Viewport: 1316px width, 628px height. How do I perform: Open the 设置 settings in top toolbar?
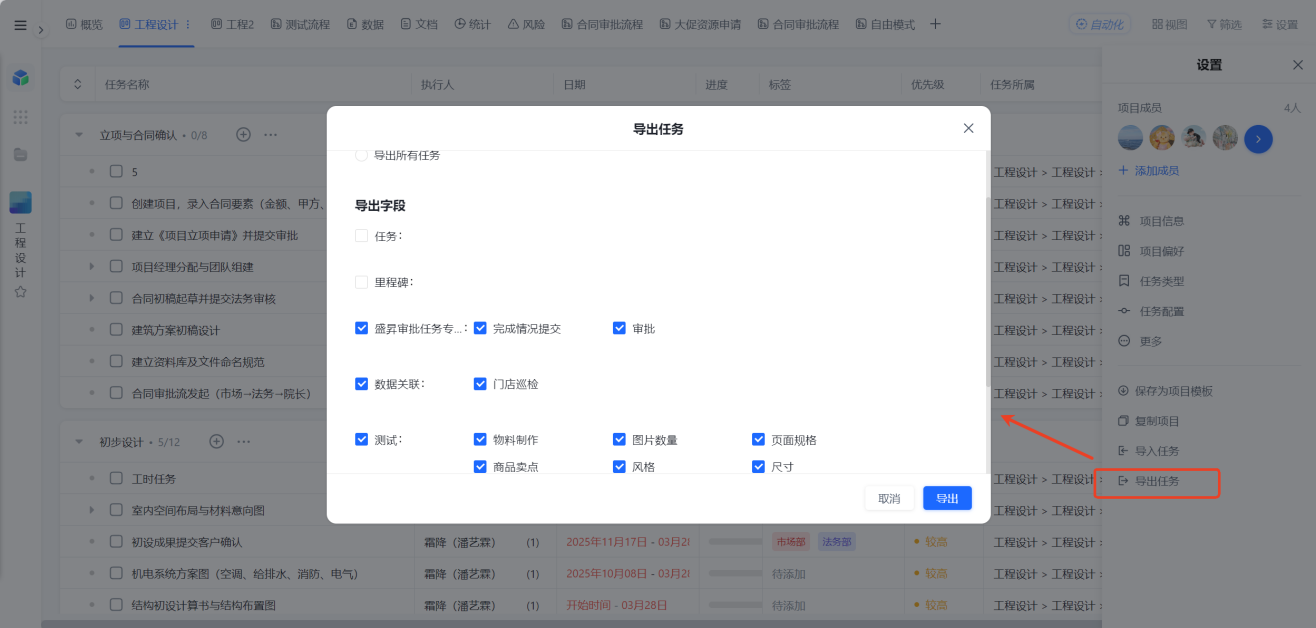click(1279, 24)
